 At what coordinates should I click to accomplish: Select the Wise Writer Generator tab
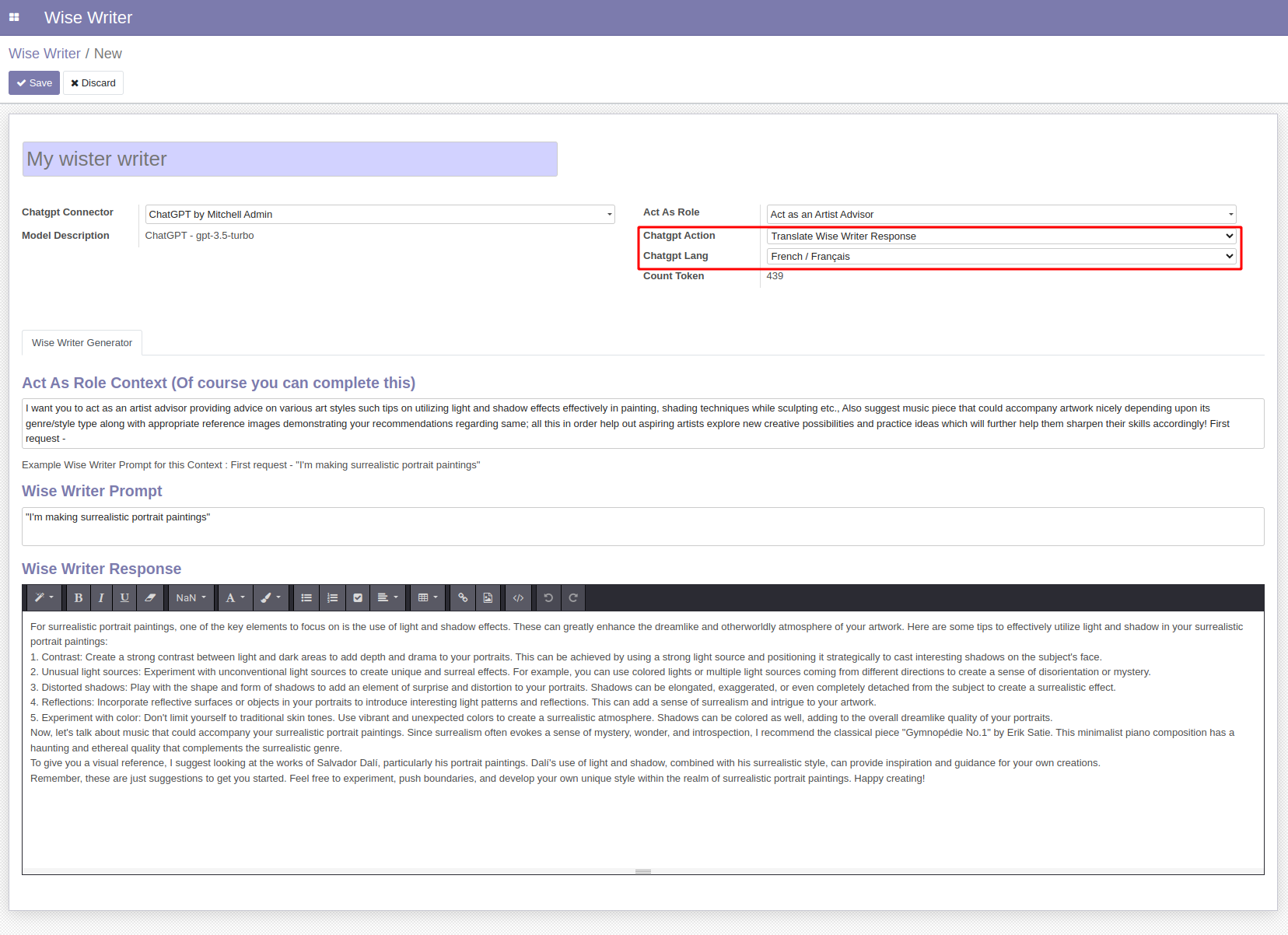coord(82,342)
